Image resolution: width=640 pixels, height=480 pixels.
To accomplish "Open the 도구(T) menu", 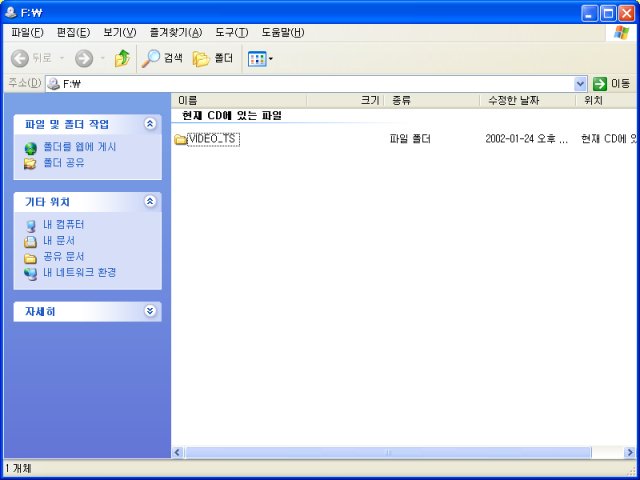I will click(x=231, y=33).
